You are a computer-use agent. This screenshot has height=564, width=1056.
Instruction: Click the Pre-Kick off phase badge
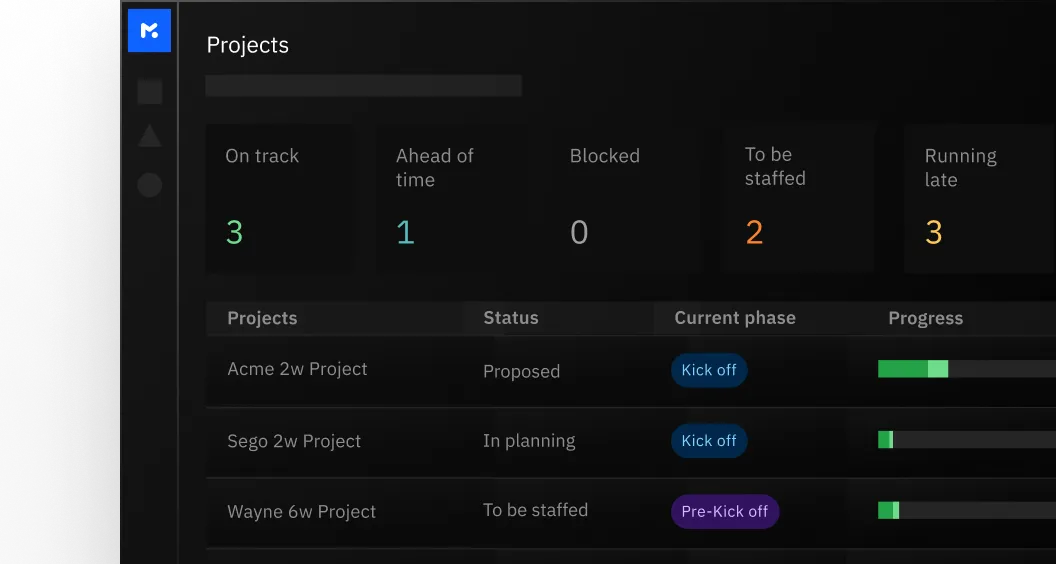tap(724, 512)
